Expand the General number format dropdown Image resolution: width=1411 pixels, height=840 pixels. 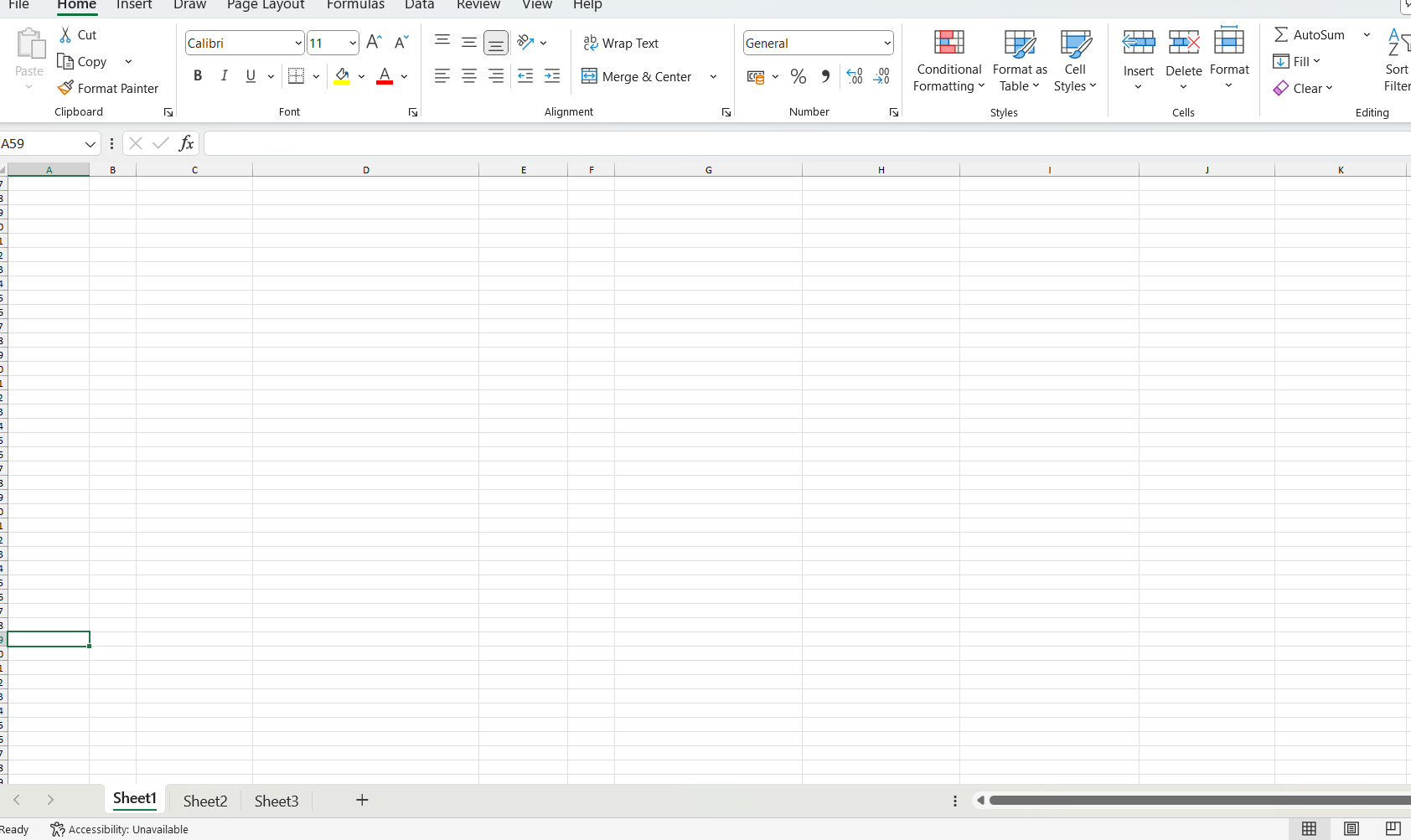coord(886,44)
